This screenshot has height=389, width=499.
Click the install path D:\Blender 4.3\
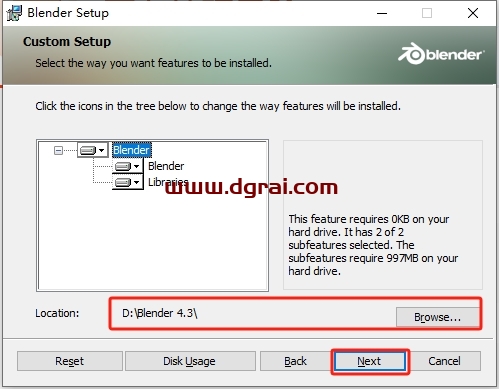[x=160, y=313]
